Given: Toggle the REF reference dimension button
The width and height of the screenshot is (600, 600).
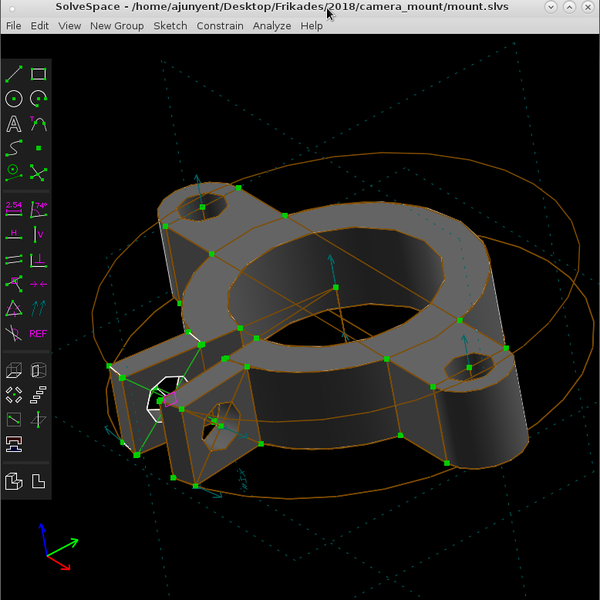Looking at the screenshot, I should pyautogui.click(x=39, y=333).
